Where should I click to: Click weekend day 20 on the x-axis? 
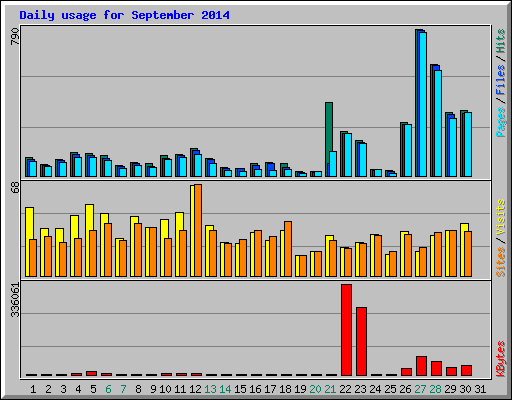[x=315, y=389]
